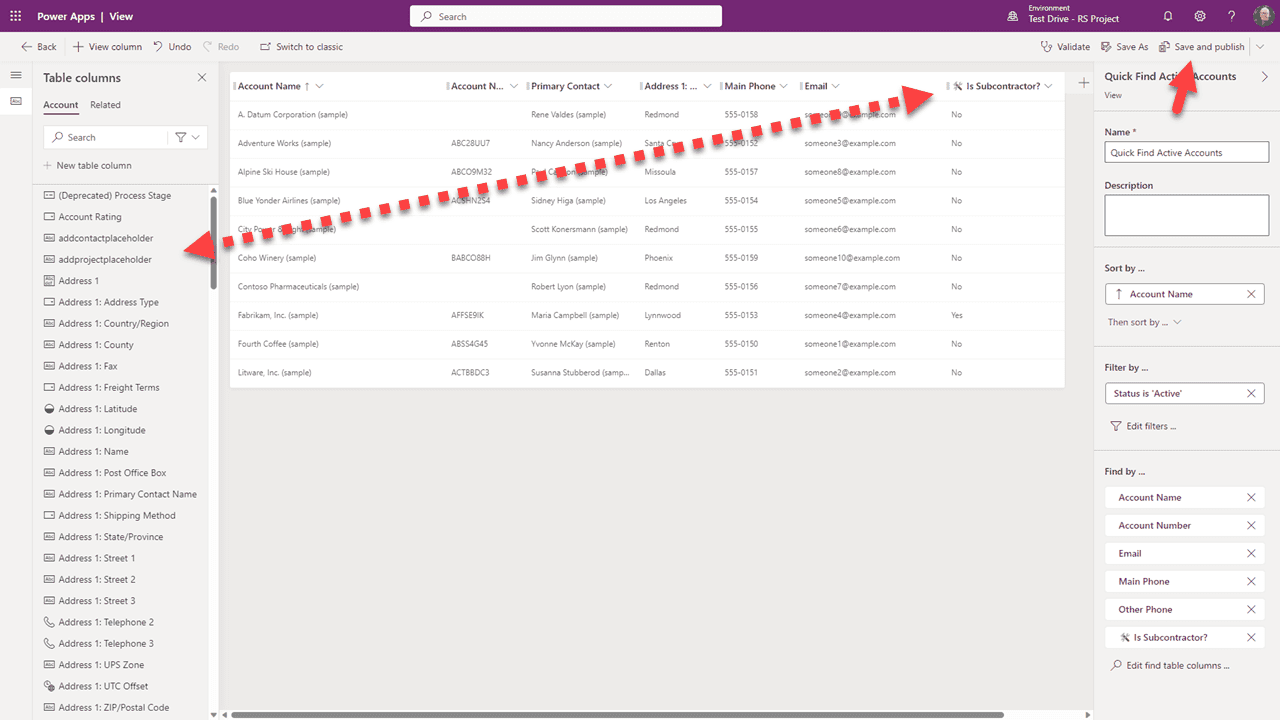Expand the Is Subcontractor? column dropdown
The height and width of the screenshot is (720, 1280).
[x=1048, y=86]
